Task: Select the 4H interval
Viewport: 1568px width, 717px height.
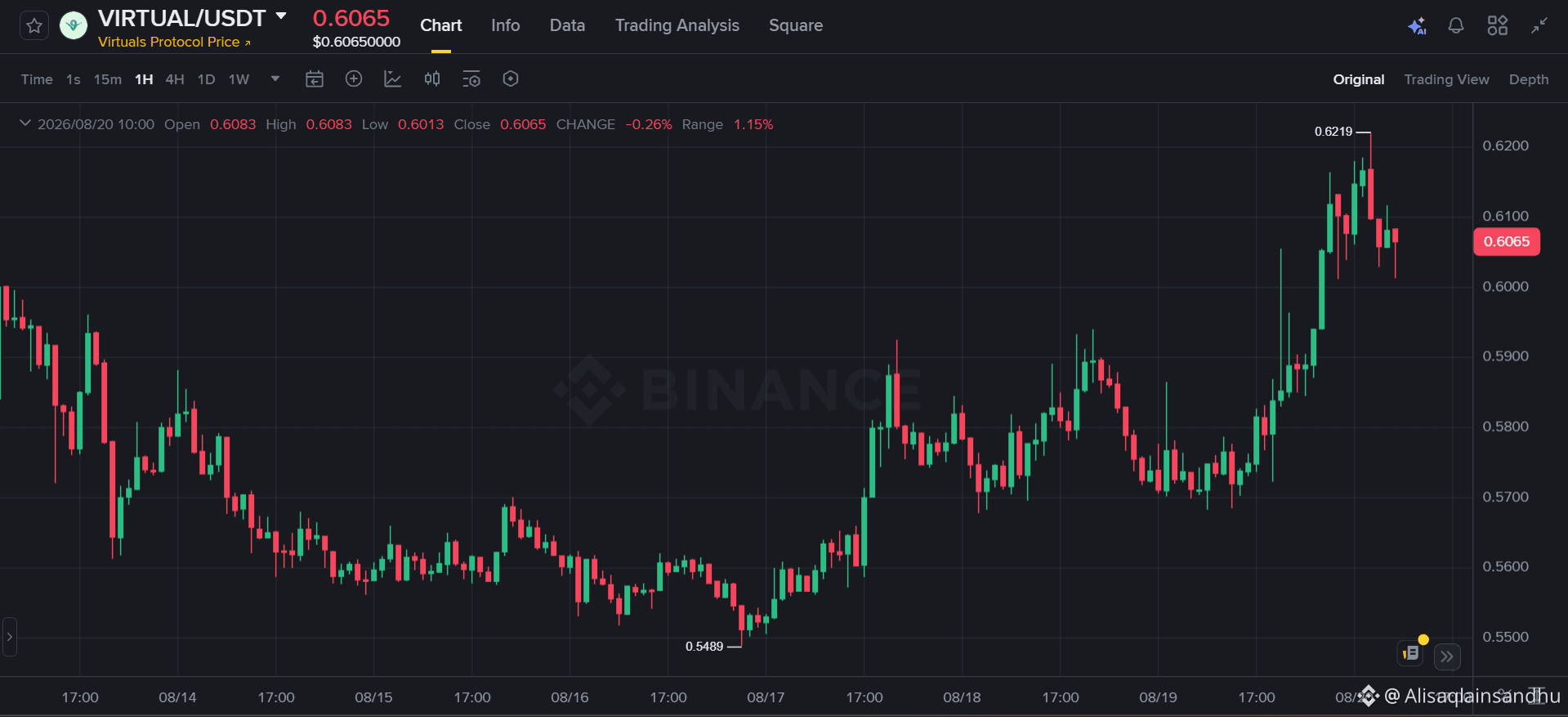Action: click(x=175, y=79)
